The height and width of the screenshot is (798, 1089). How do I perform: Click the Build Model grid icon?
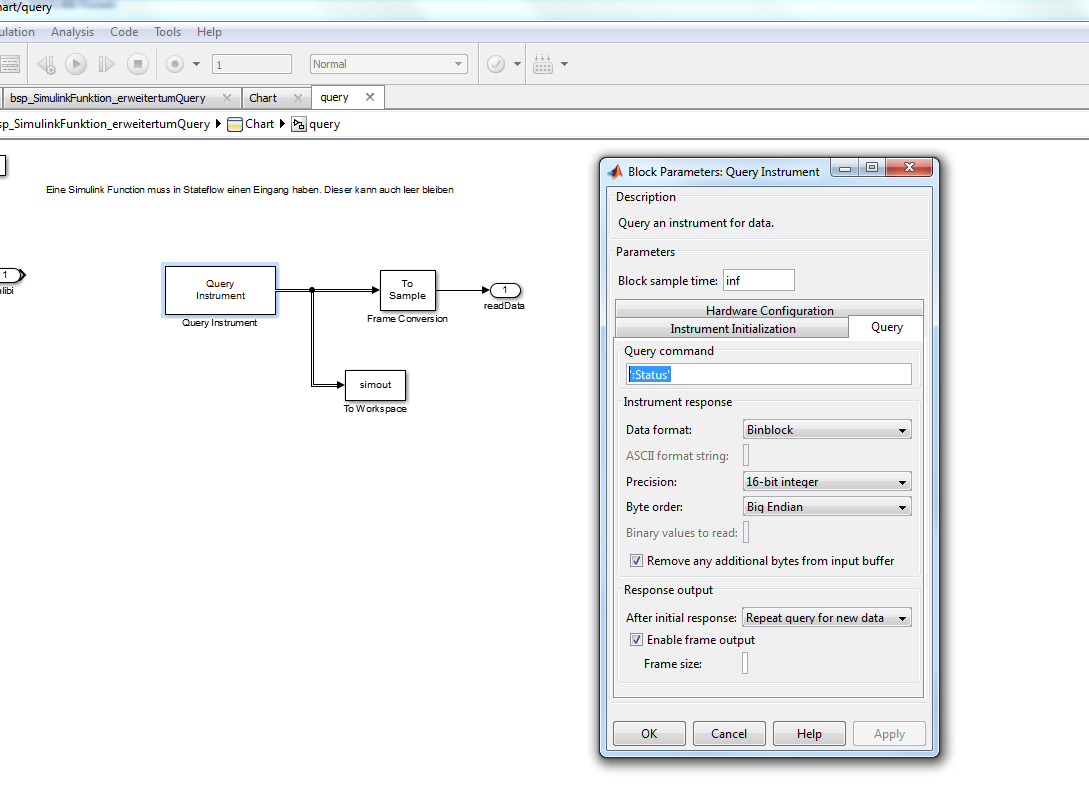click(543, 64)
